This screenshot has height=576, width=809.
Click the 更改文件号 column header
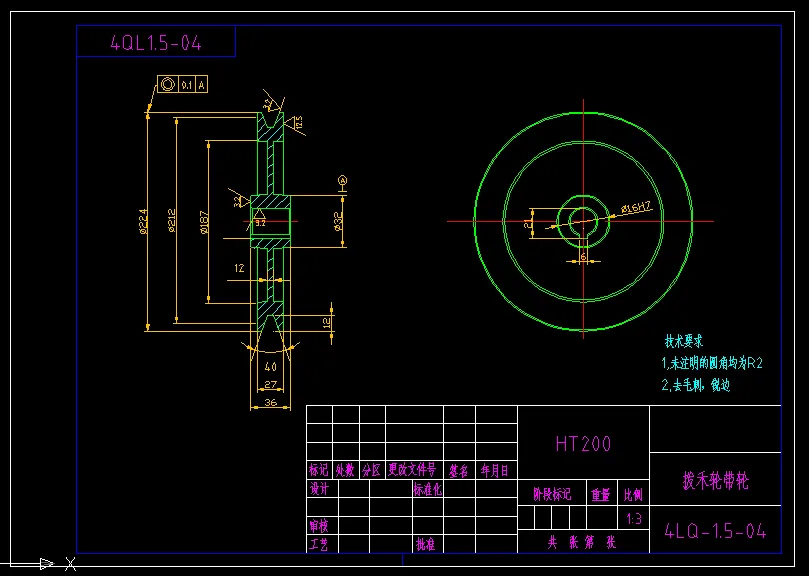[413, 470]
